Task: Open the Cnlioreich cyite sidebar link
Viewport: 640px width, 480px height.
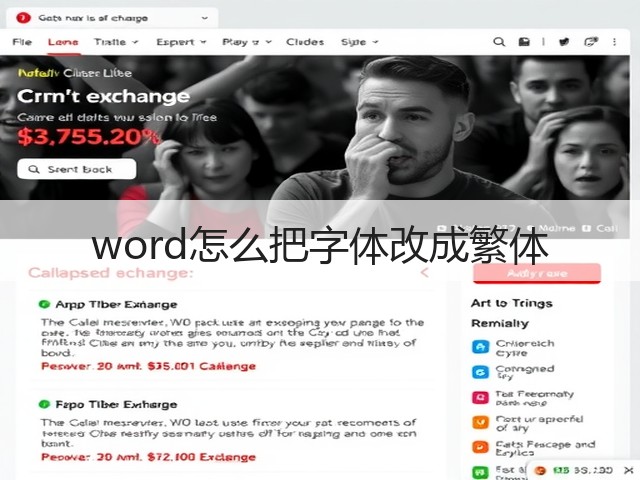Action: 525,348
